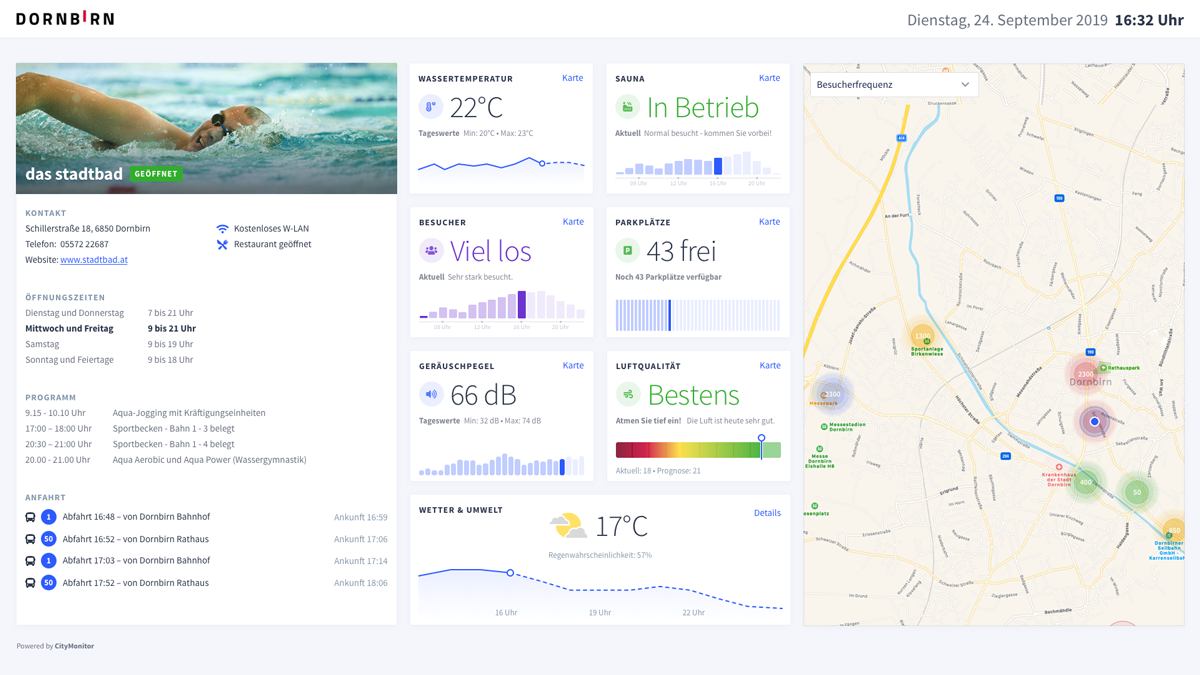Click the partly cloudy weather icon
The height and width of the screenshot is (675, 1200).
point(568,525)
